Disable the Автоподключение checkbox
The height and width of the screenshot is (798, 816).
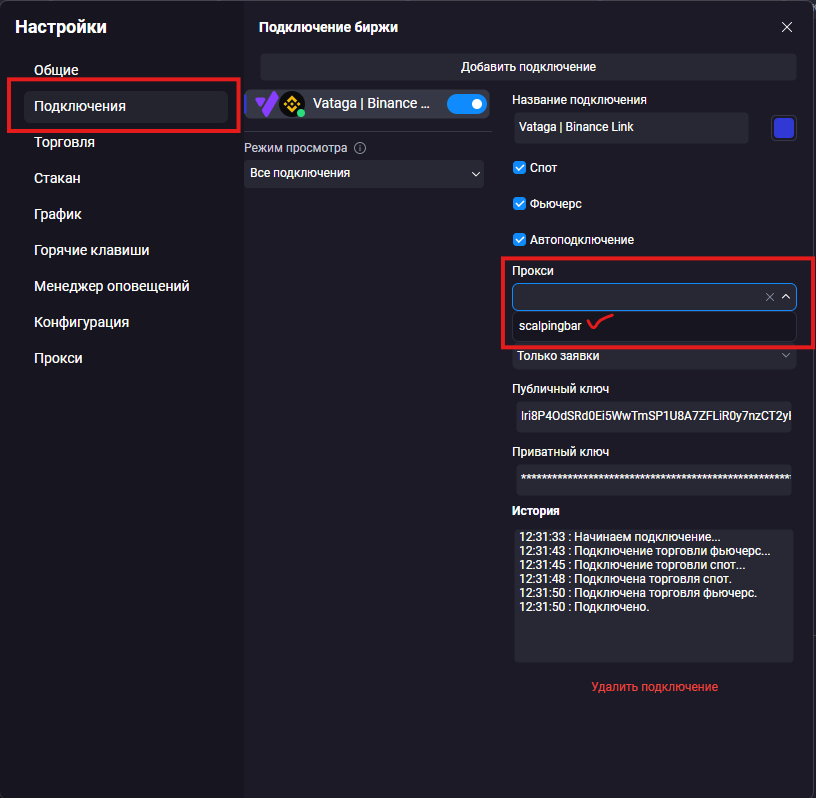tap(519, 239)
